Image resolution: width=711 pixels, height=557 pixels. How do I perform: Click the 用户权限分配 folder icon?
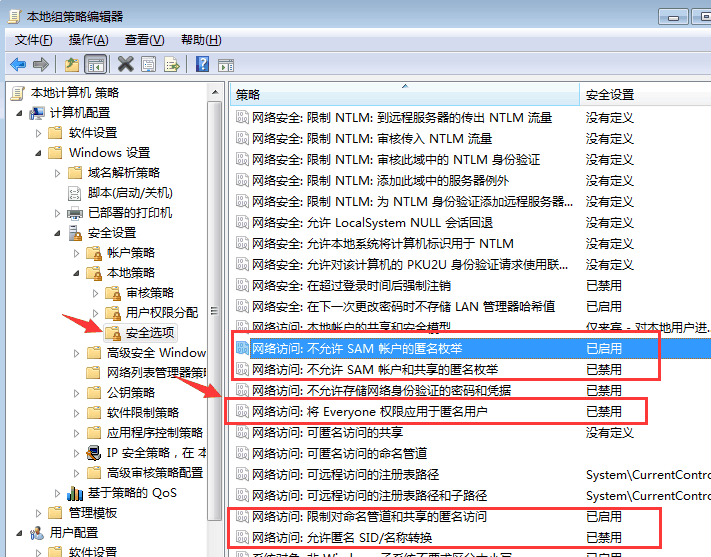tap(113, 313)
